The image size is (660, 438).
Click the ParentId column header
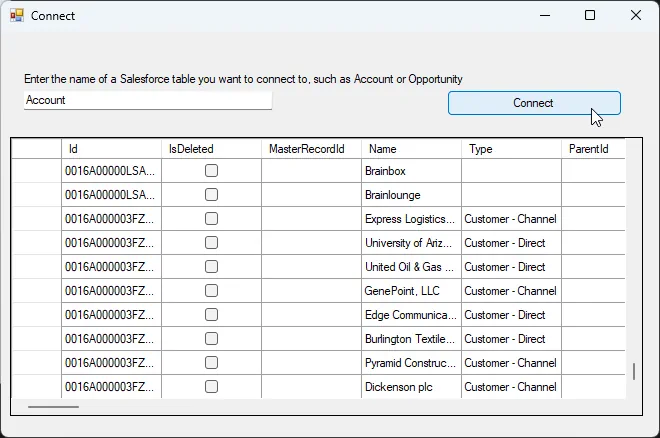(x=592, y=149)
